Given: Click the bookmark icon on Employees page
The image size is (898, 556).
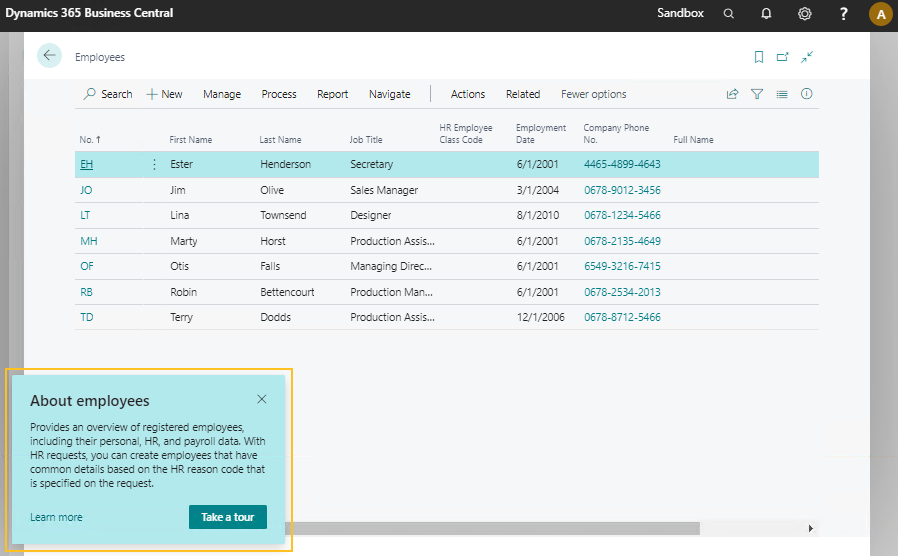Looking at the screenshot, I should point(758,57).
